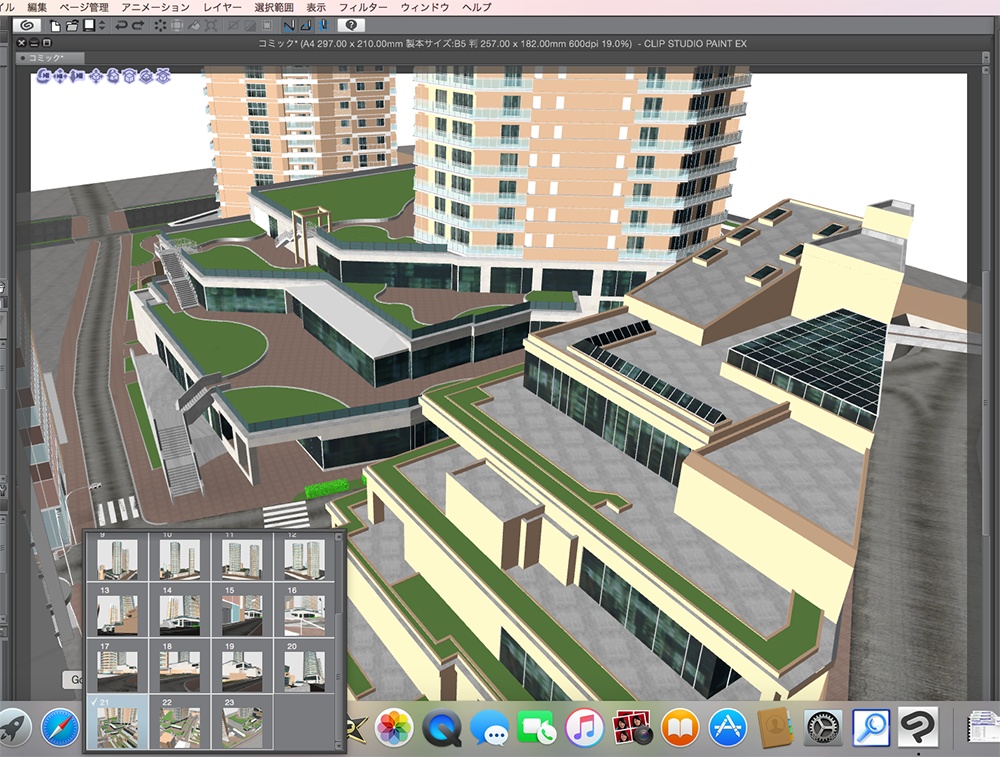1000x757 pixels.
Task: Open the ウィンドウ menu
Action: 425,7
